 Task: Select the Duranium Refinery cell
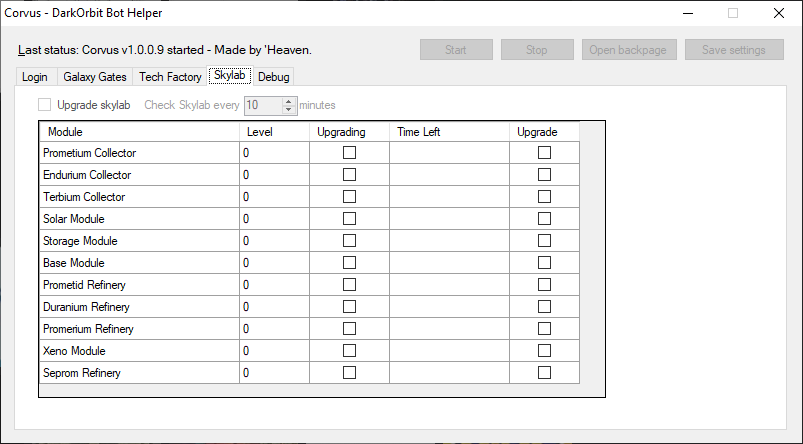(139, 307)
